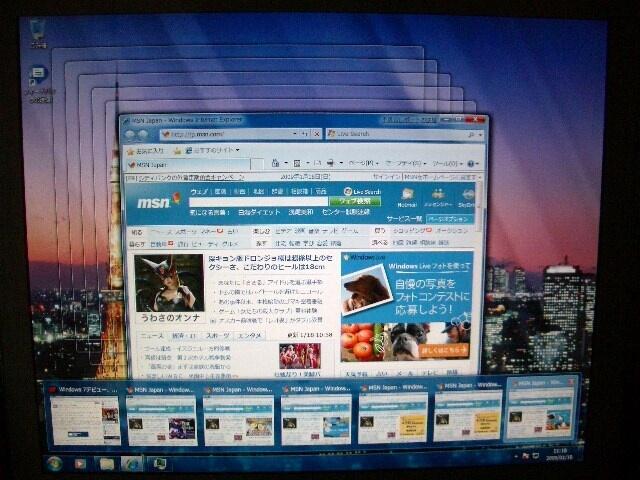
Task: Switch to the スポーツ news tab
Action: [217, 336]
